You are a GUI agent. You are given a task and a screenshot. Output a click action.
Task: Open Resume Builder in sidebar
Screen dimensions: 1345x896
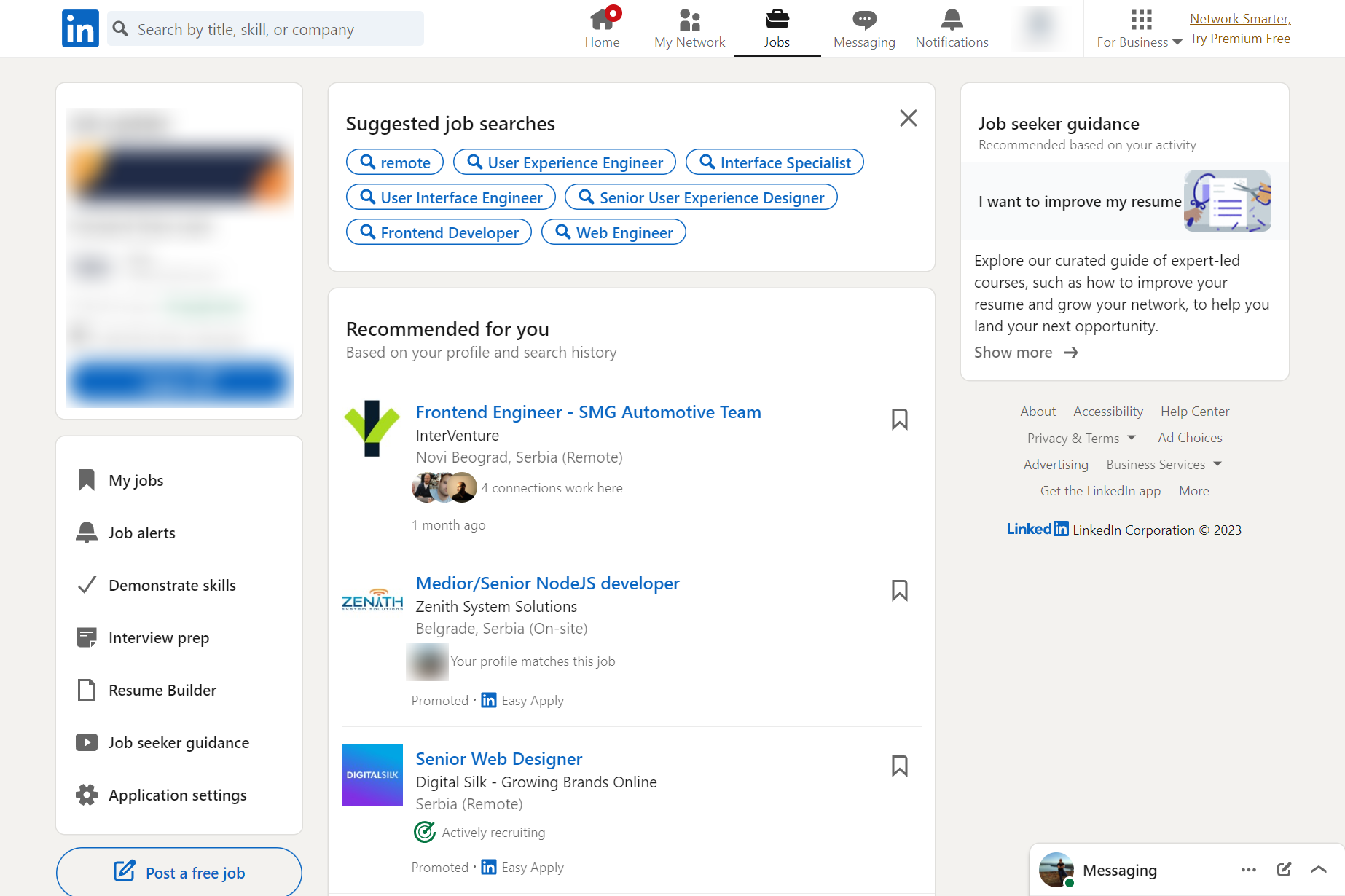pyautogui.click(x=146, y=690)
